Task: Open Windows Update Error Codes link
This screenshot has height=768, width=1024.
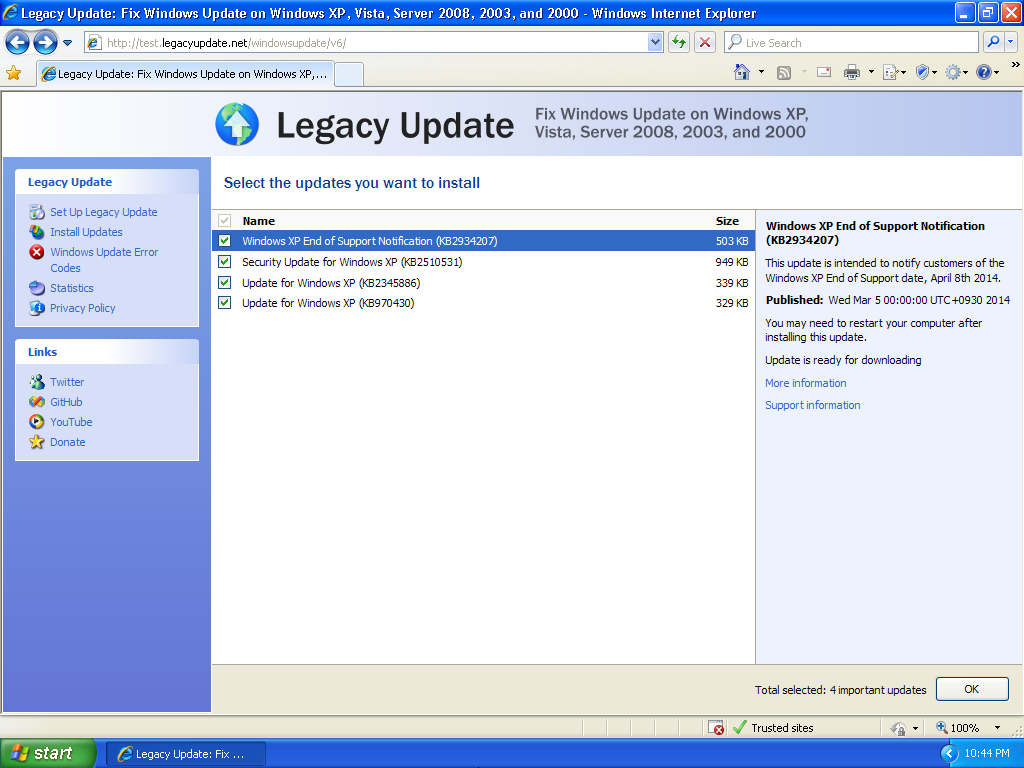Action: tap(104, 260)
